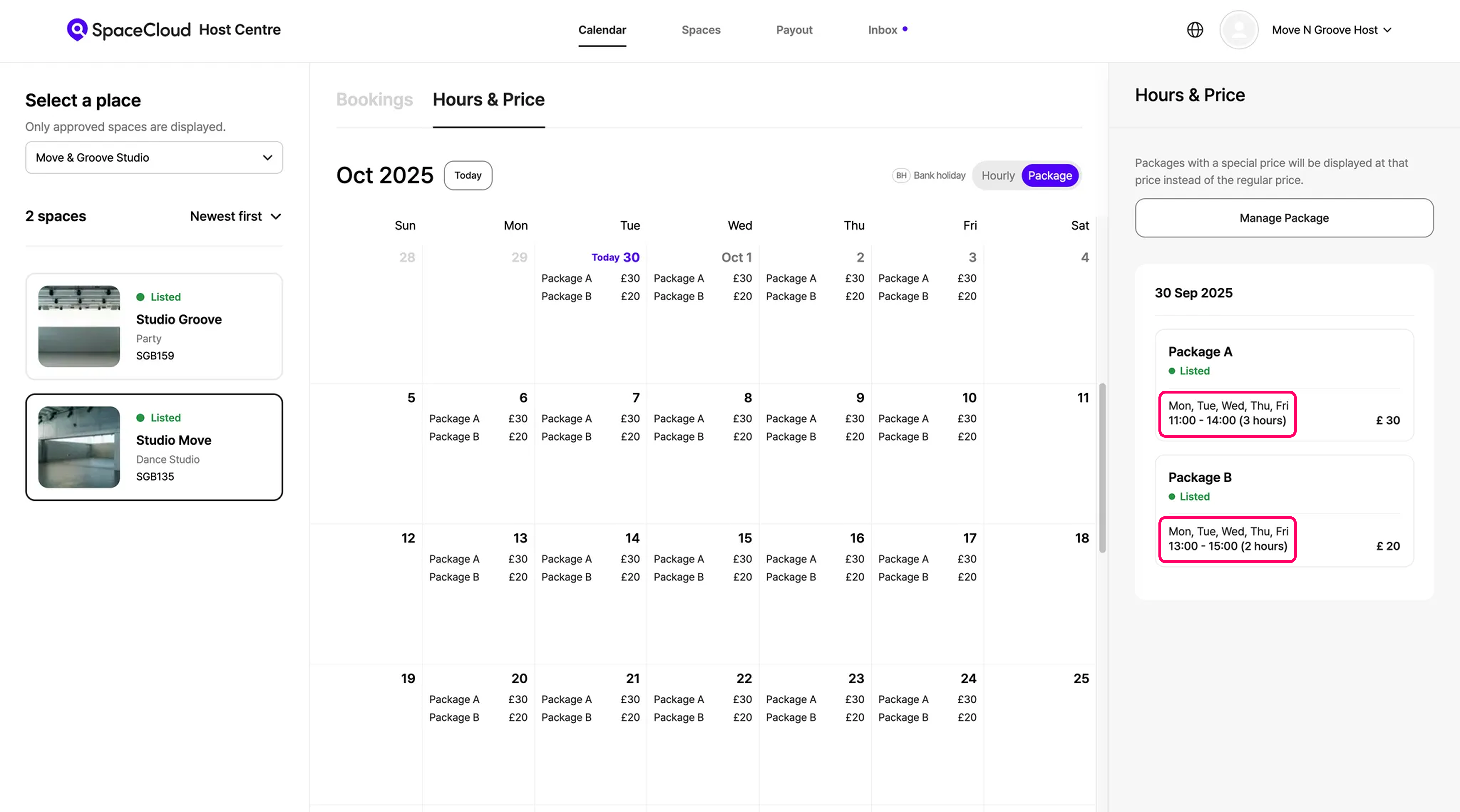Click the user profile avatar icon
The width and height of the screenshot is (1460, 812).
click(x=1239, y=29)
